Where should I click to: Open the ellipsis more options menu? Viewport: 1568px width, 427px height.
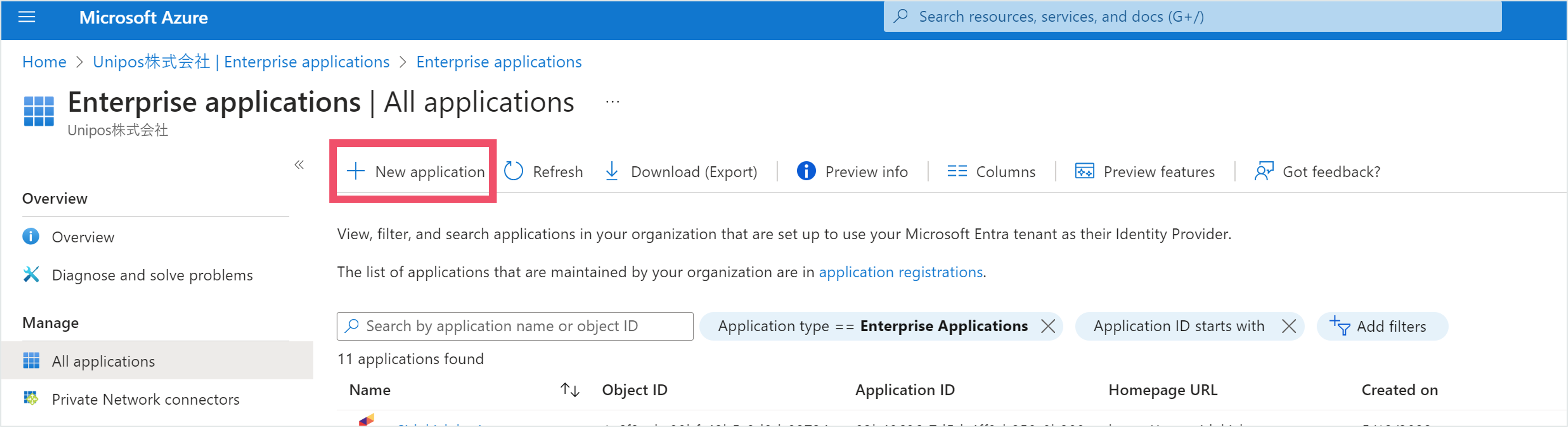click(612, 102)
